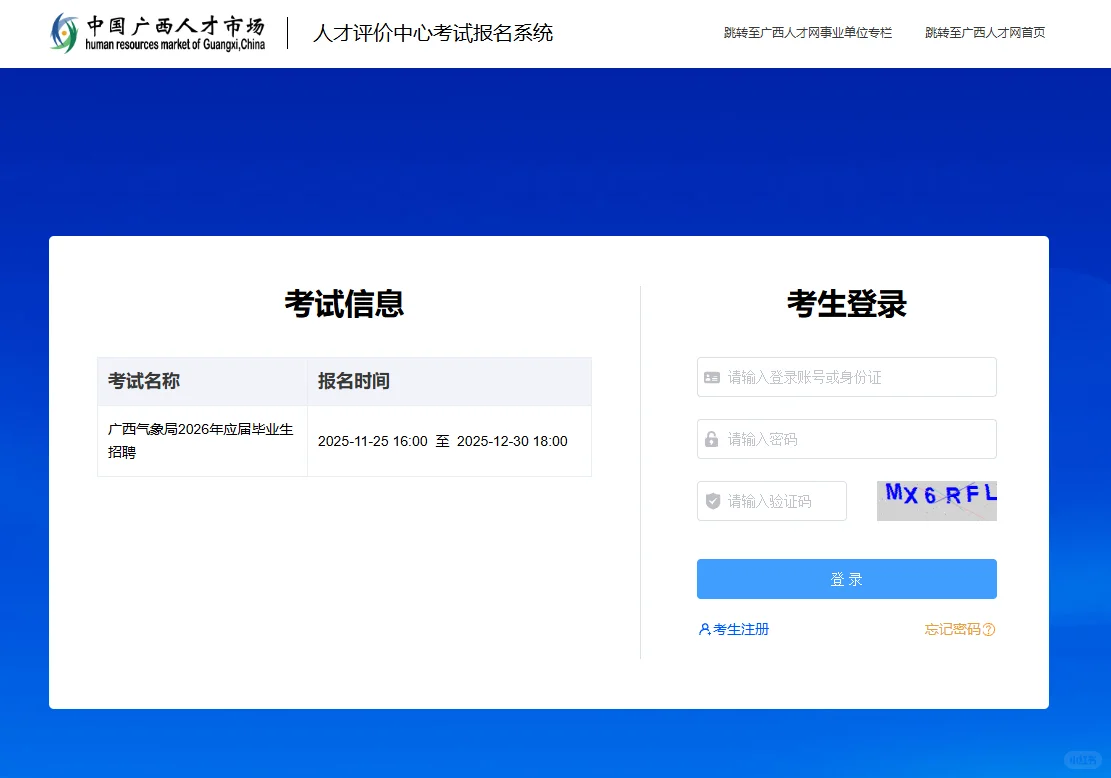Click the shield icon in captcha field
The image size is (1111, 778).
713,501
